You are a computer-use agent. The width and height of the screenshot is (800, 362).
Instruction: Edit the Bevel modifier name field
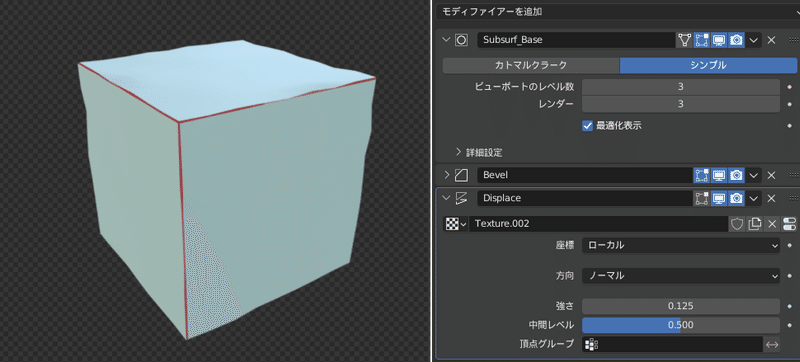pyautogui.click(x=585, y=175)
